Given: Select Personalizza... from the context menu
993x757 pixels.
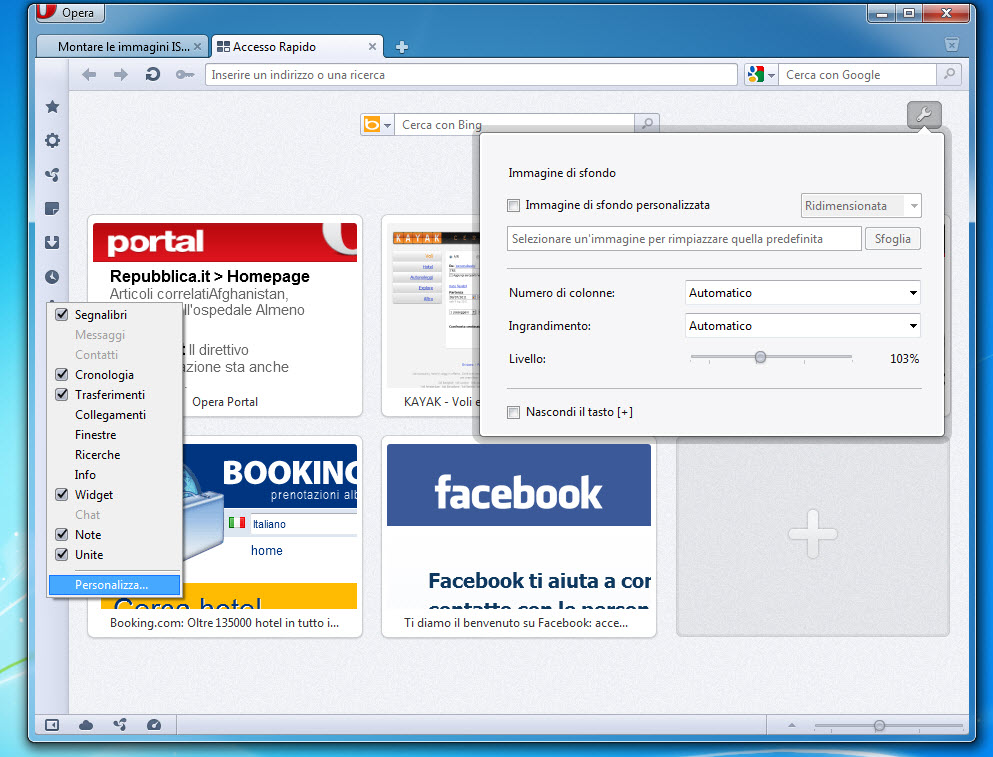Looking at the screenshot, I should tap(111, 585).
